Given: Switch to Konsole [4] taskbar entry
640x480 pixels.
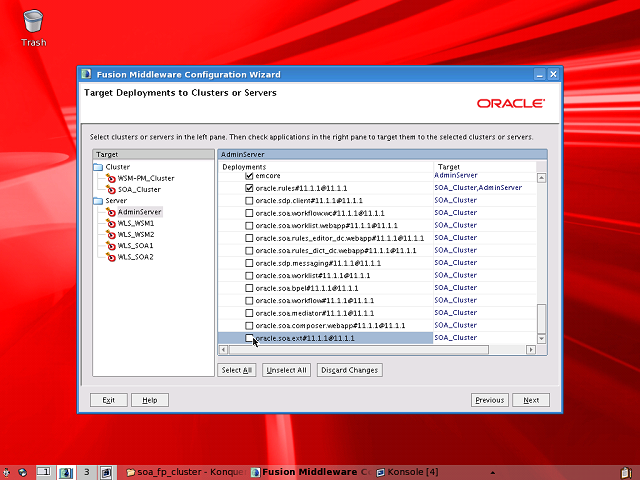Looking at the screenshot, I should tap(407, 472).
